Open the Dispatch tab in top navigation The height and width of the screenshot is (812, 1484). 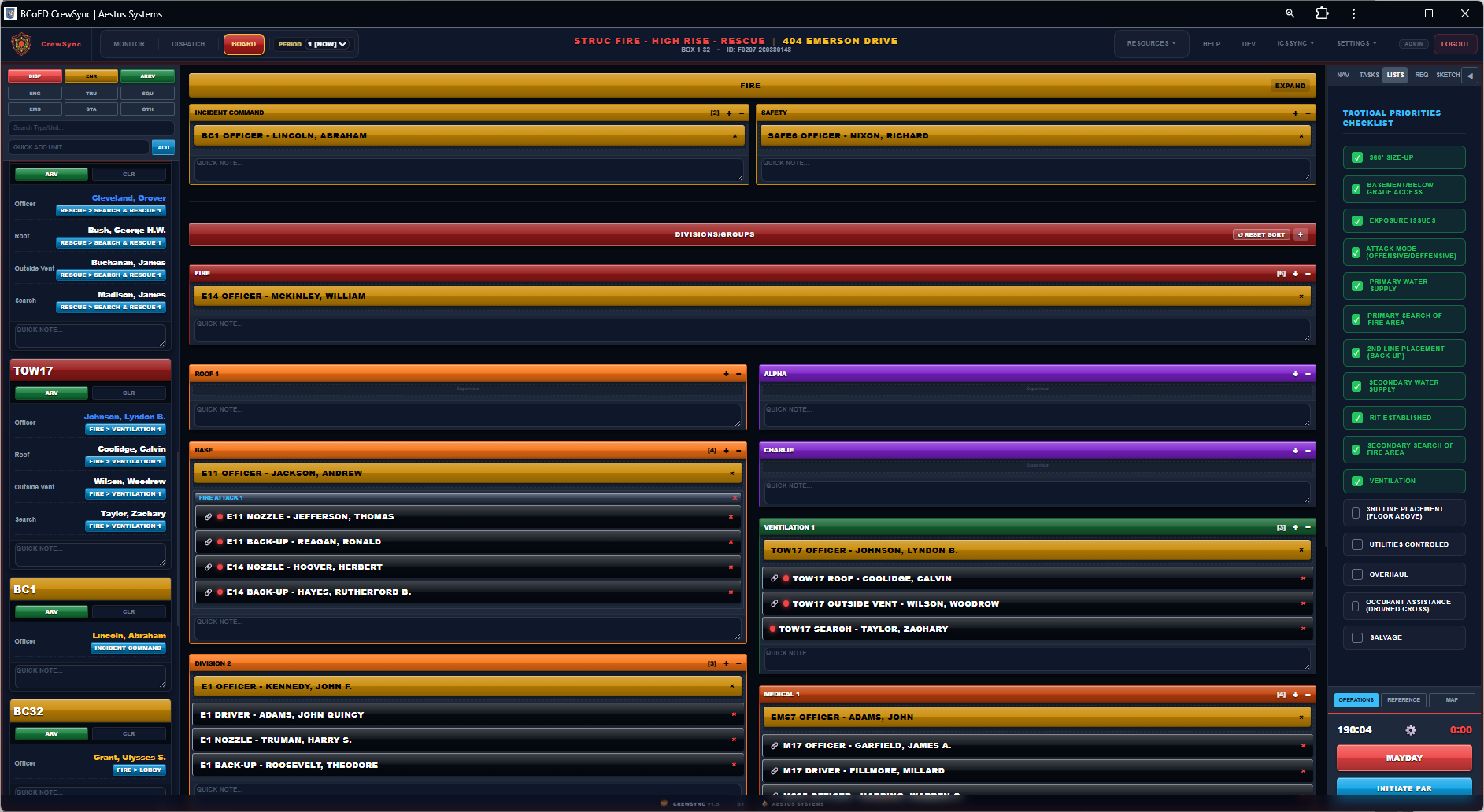188,44
